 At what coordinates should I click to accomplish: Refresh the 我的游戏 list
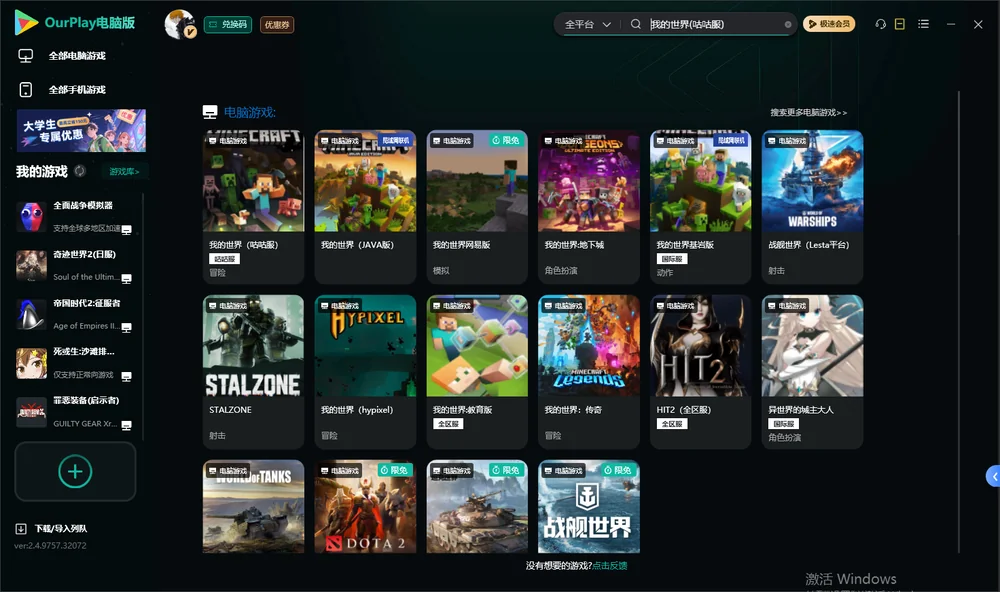point(80,171)
